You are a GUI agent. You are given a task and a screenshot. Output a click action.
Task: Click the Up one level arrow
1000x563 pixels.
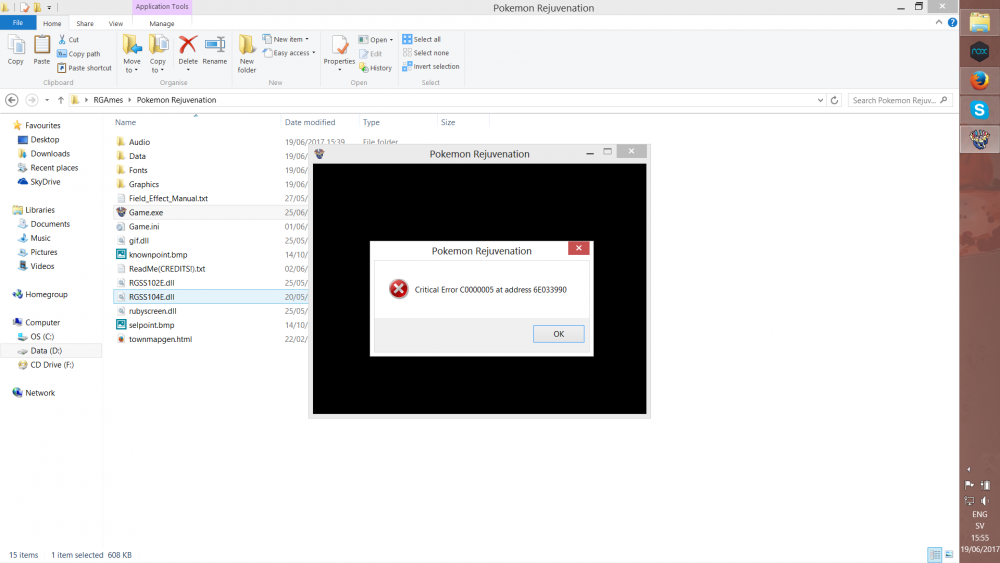point(61,100)
